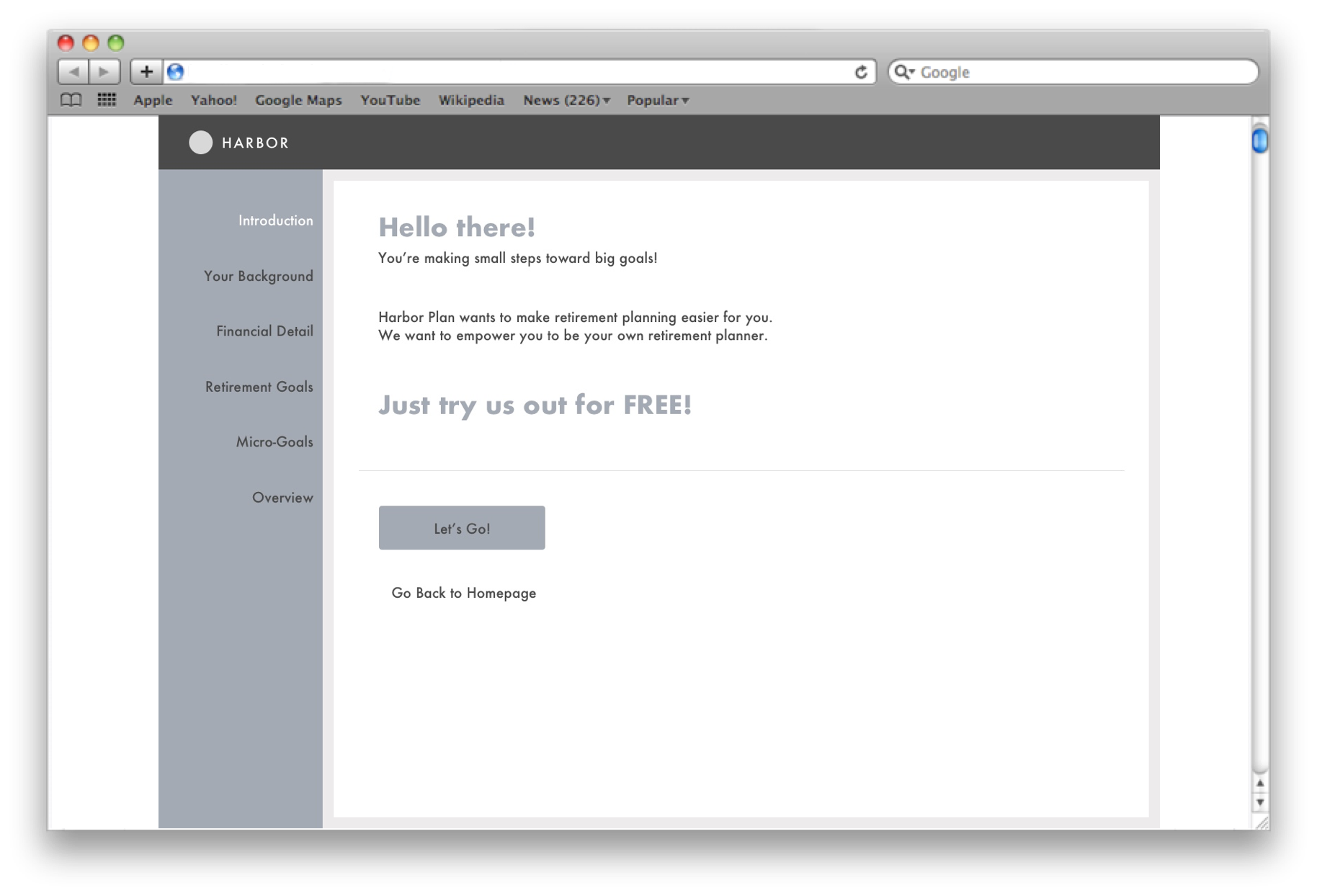Zoom the window with green button

(116, 42)
